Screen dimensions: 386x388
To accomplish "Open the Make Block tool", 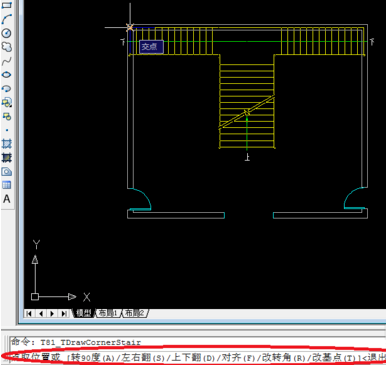I will [7, 116].
